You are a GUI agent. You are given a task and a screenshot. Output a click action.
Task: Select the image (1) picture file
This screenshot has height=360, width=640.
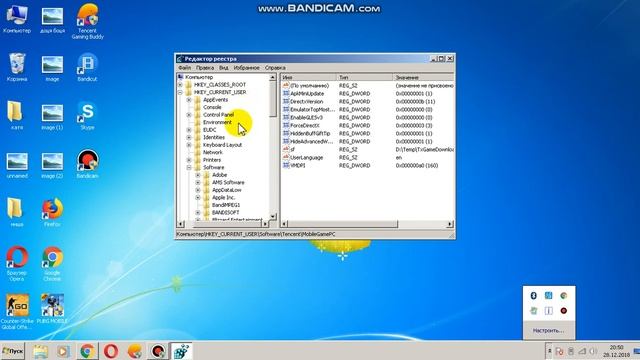[x=52, y=116]
